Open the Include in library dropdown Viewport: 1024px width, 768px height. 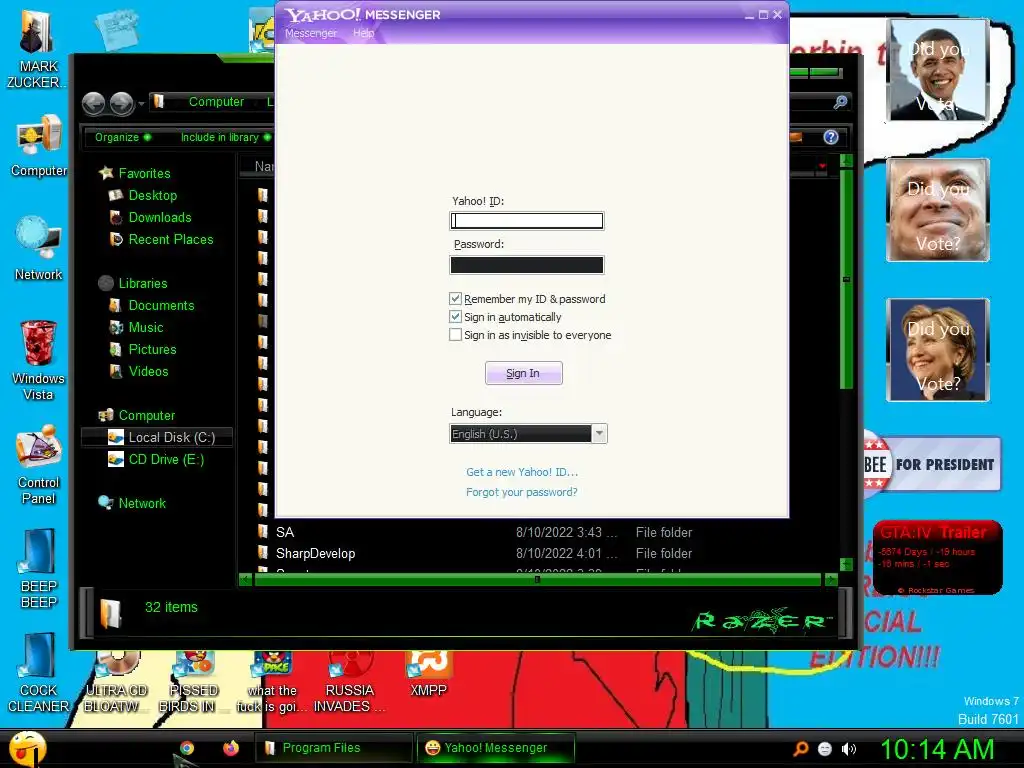(x=225, y=137)
